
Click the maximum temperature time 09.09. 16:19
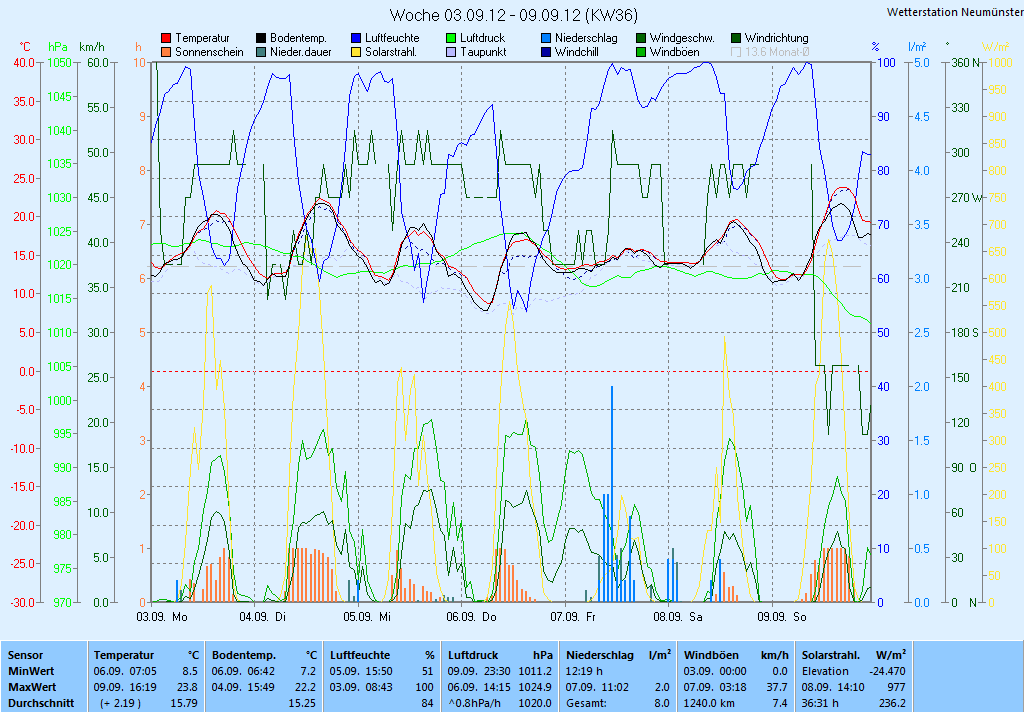pyautogui.click(x=125, y=687)
